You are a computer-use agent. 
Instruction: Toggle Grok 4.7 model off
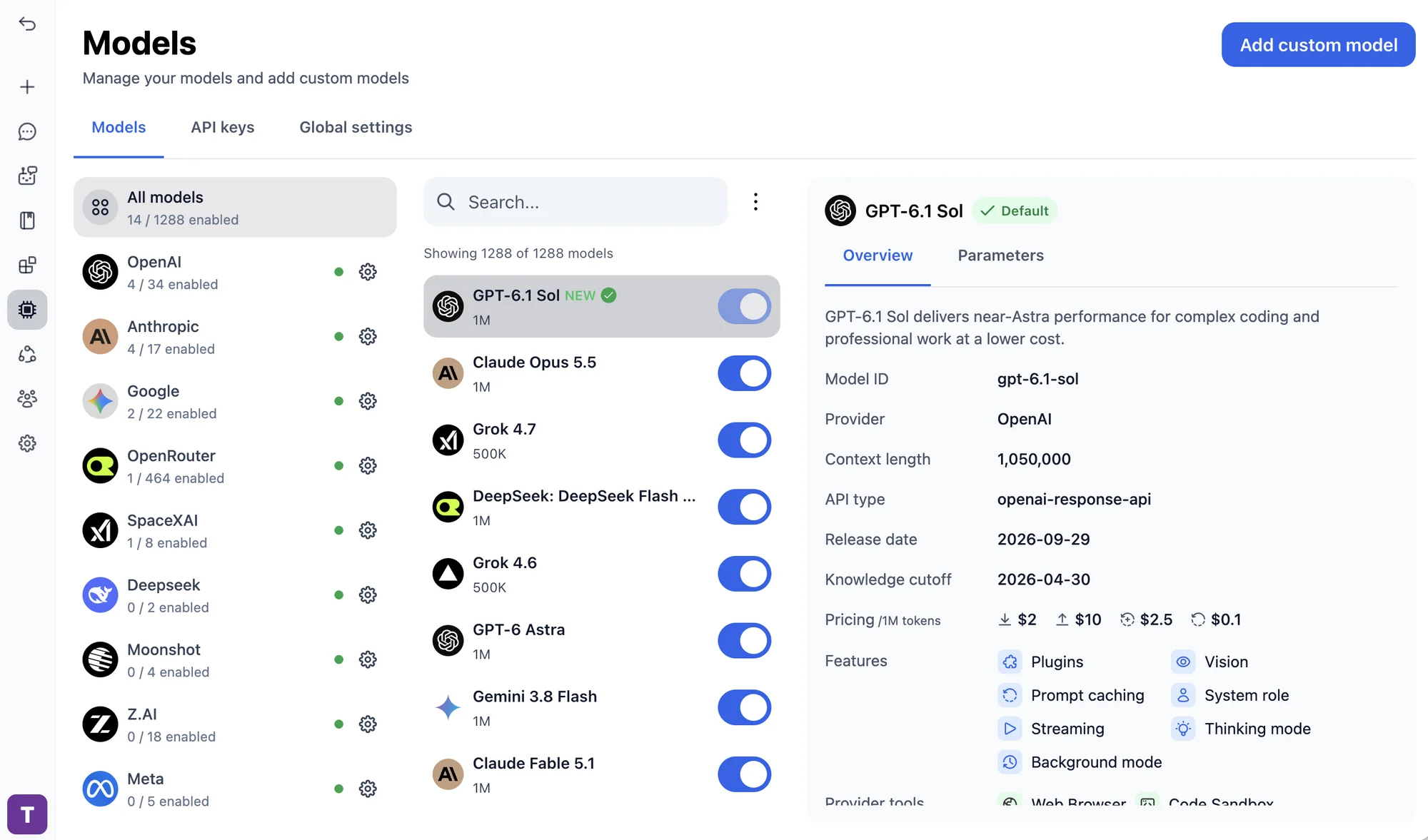tap(744, 440)
